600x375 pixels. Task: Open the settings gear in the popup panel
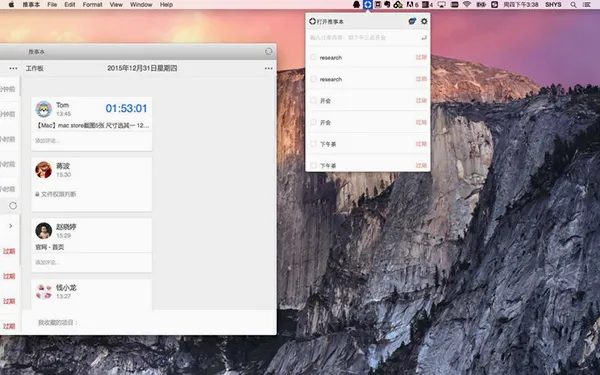coord(424,21)
